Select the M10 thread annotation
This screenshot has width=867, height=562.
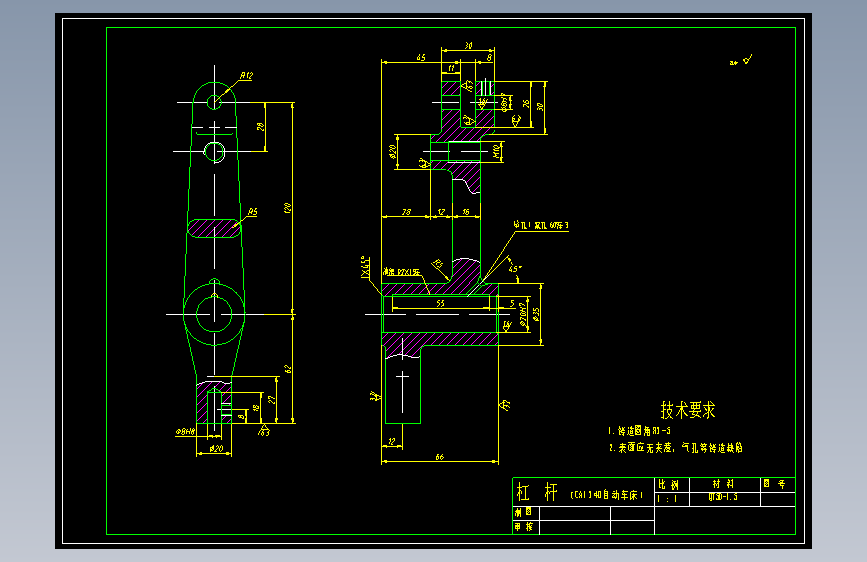click(497, 150)
